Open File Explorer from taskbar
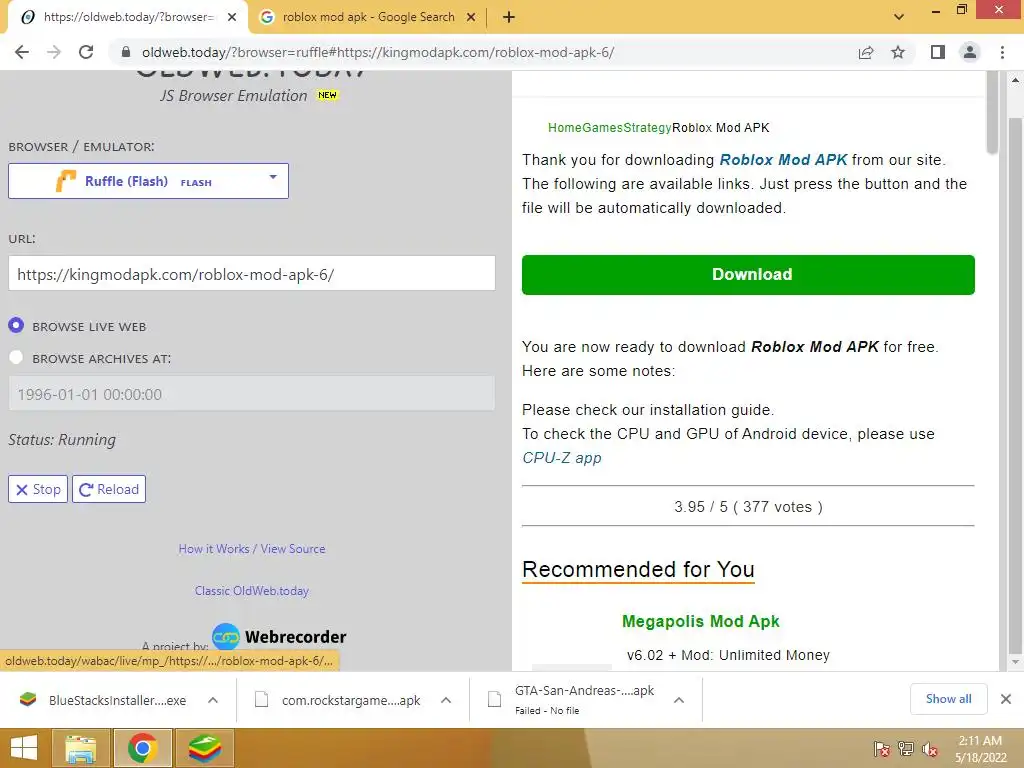 click(x=81, y=748)
